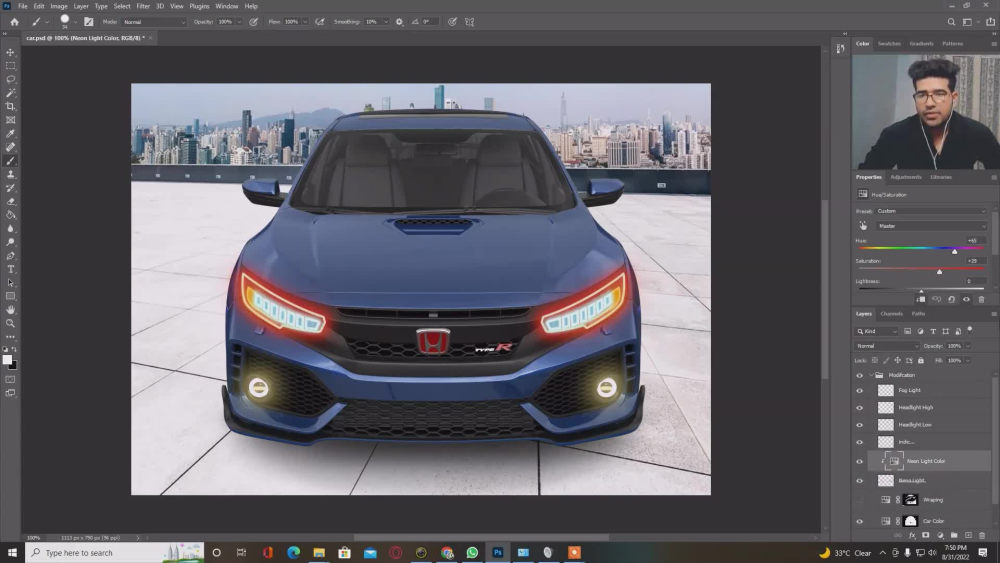Delete layer using Layers panel trash icon
The image size is (1000, 563).
coord(982,536)
